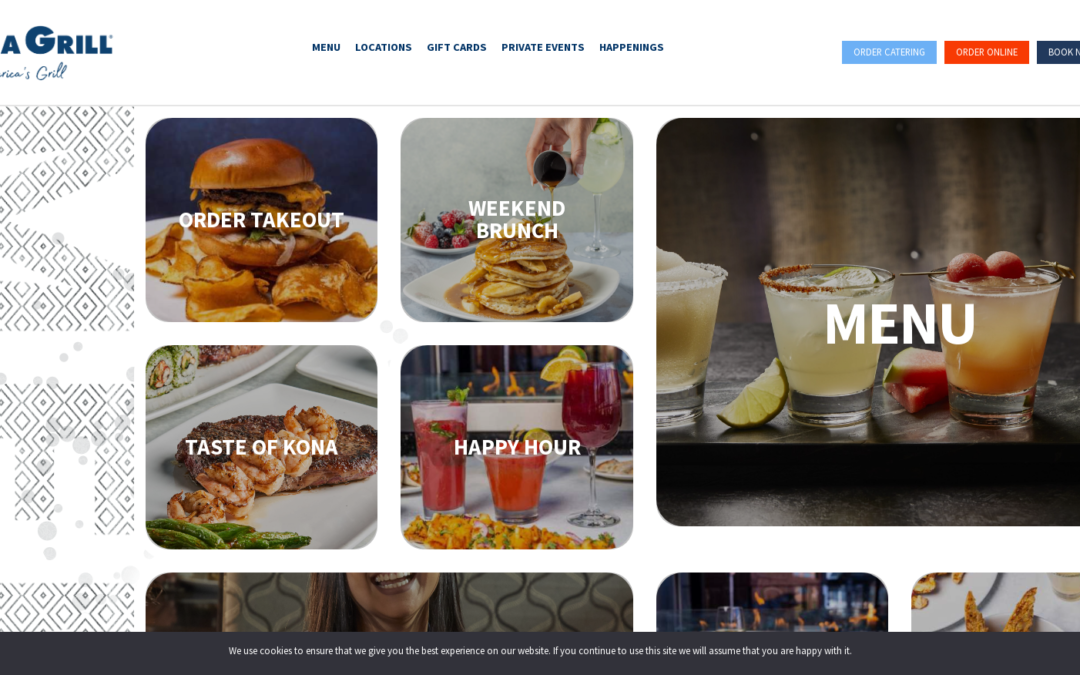1080x675 pixels.
Task: Click the America's Grill tagline script
Action: pos(33,72)
